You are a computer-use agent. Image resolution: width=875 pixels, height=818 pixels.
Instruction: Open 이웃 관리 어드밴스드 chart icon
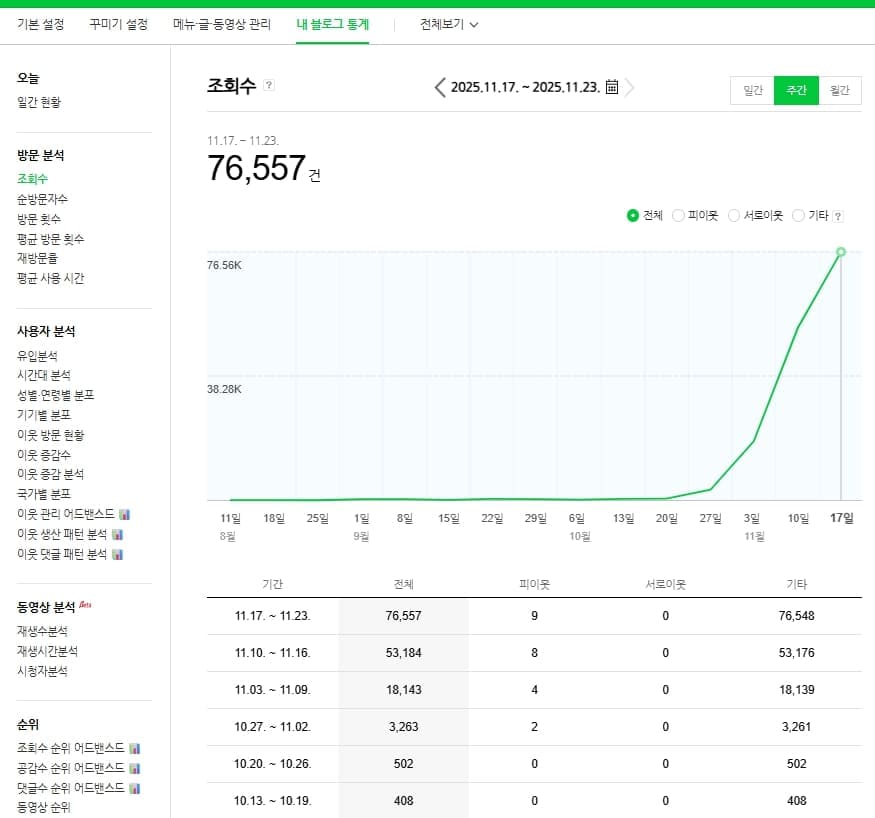pyautogui.click(x=125, y=514)
